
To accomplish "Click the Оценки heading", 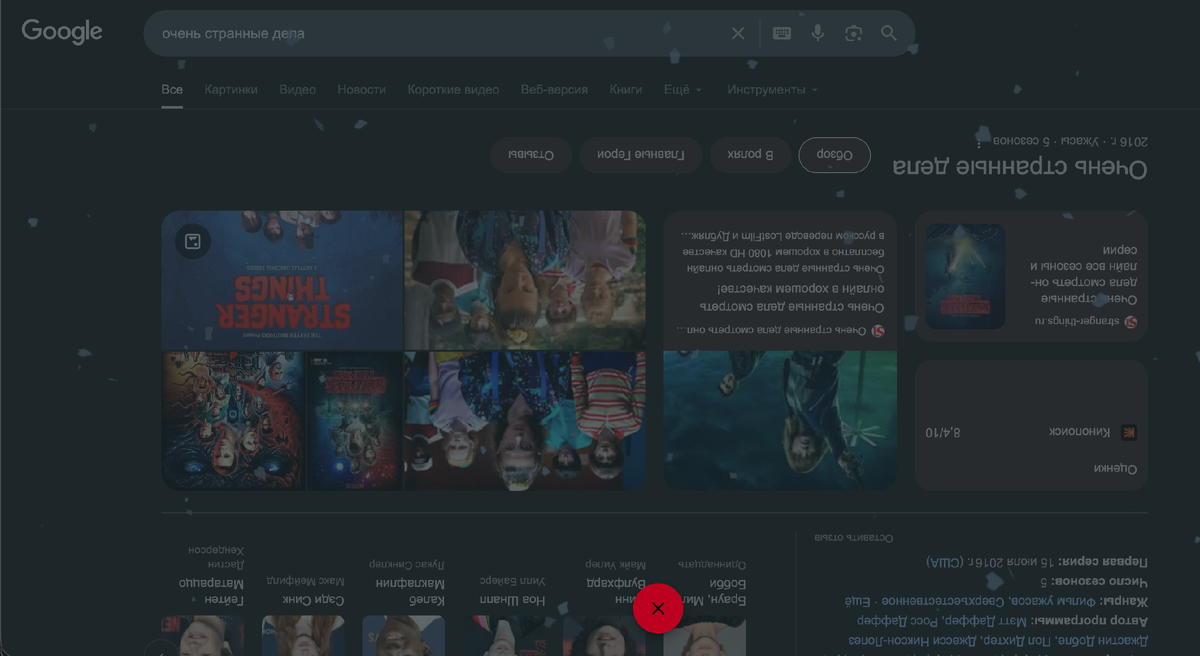I will click(1115, 468).
